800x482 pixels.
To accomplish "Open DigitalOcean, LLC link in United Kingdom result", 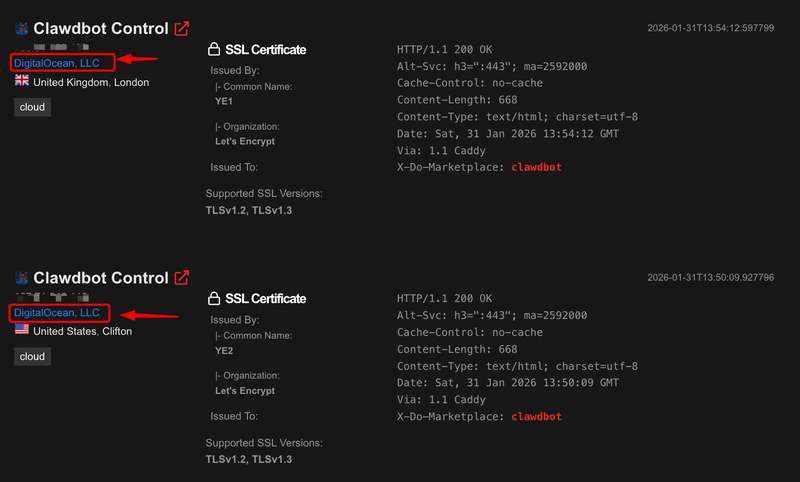I will tap(57, 63).
